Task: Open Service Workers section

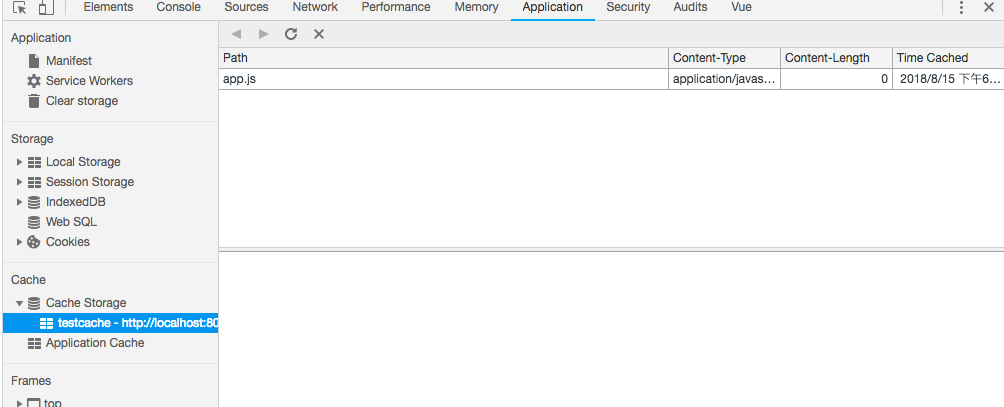Action: click(88, 81)
